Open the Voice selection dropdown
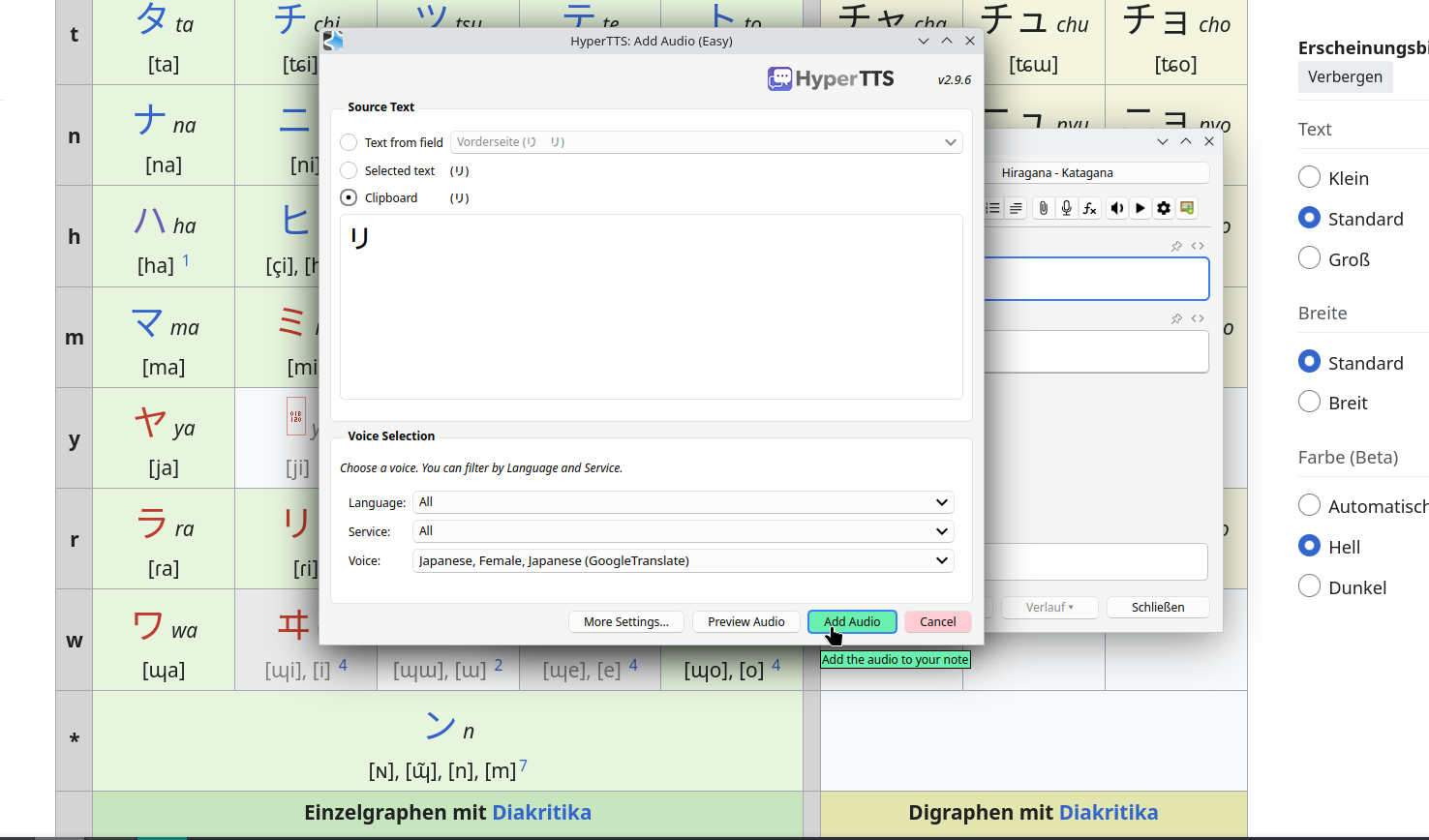The image size is (1429, 840). [x=683, y=561]
